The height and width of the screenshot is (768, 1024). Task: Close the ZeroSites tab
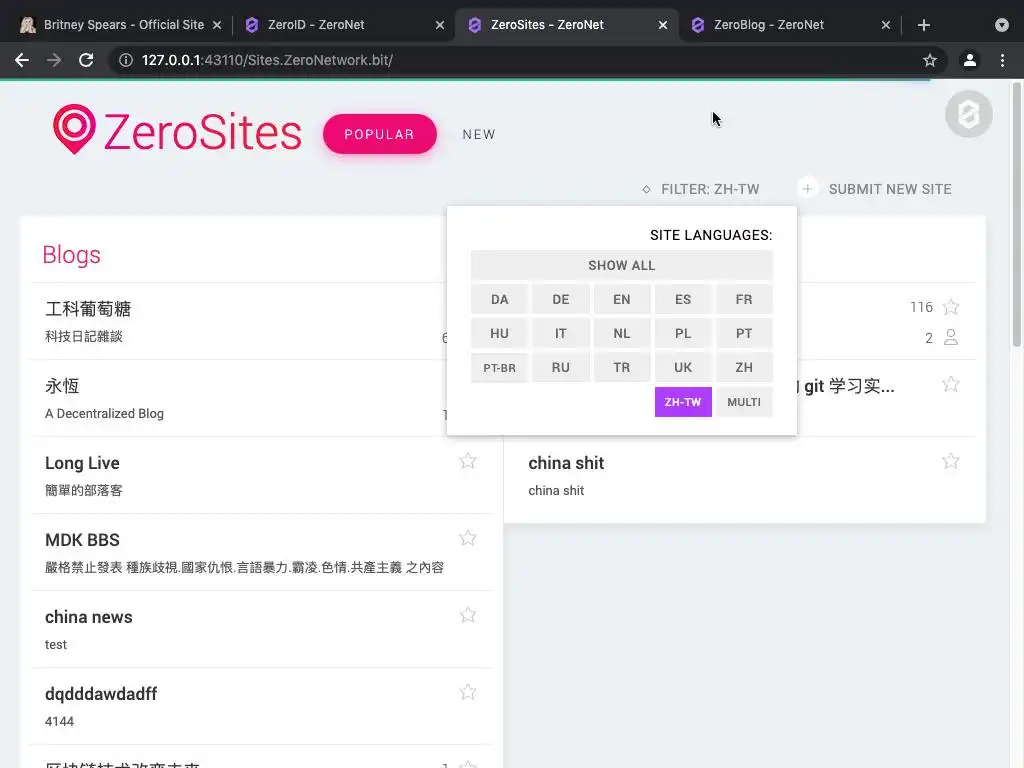pyautogui.click(x=663, y=25)
